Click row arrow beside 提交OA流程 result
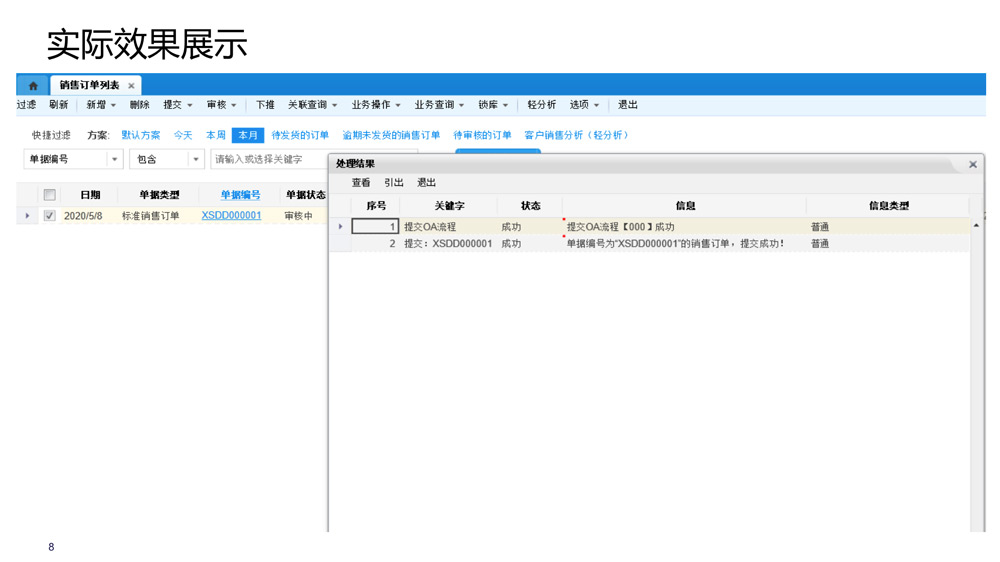Viewport: 1000px width, 562px height. (x=341, y=226)
